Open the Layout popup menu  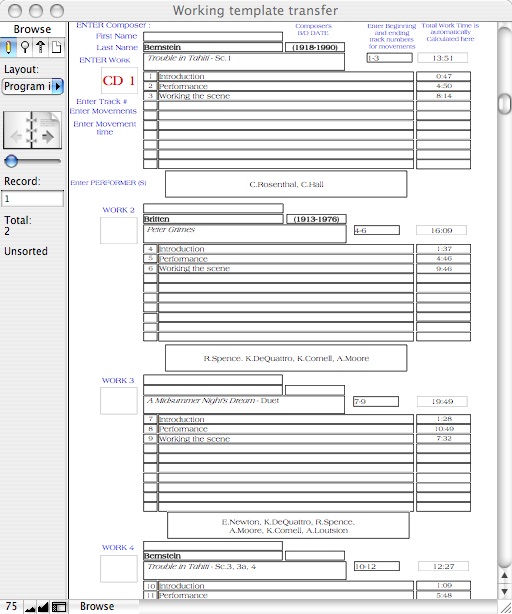tap(33, 86)
